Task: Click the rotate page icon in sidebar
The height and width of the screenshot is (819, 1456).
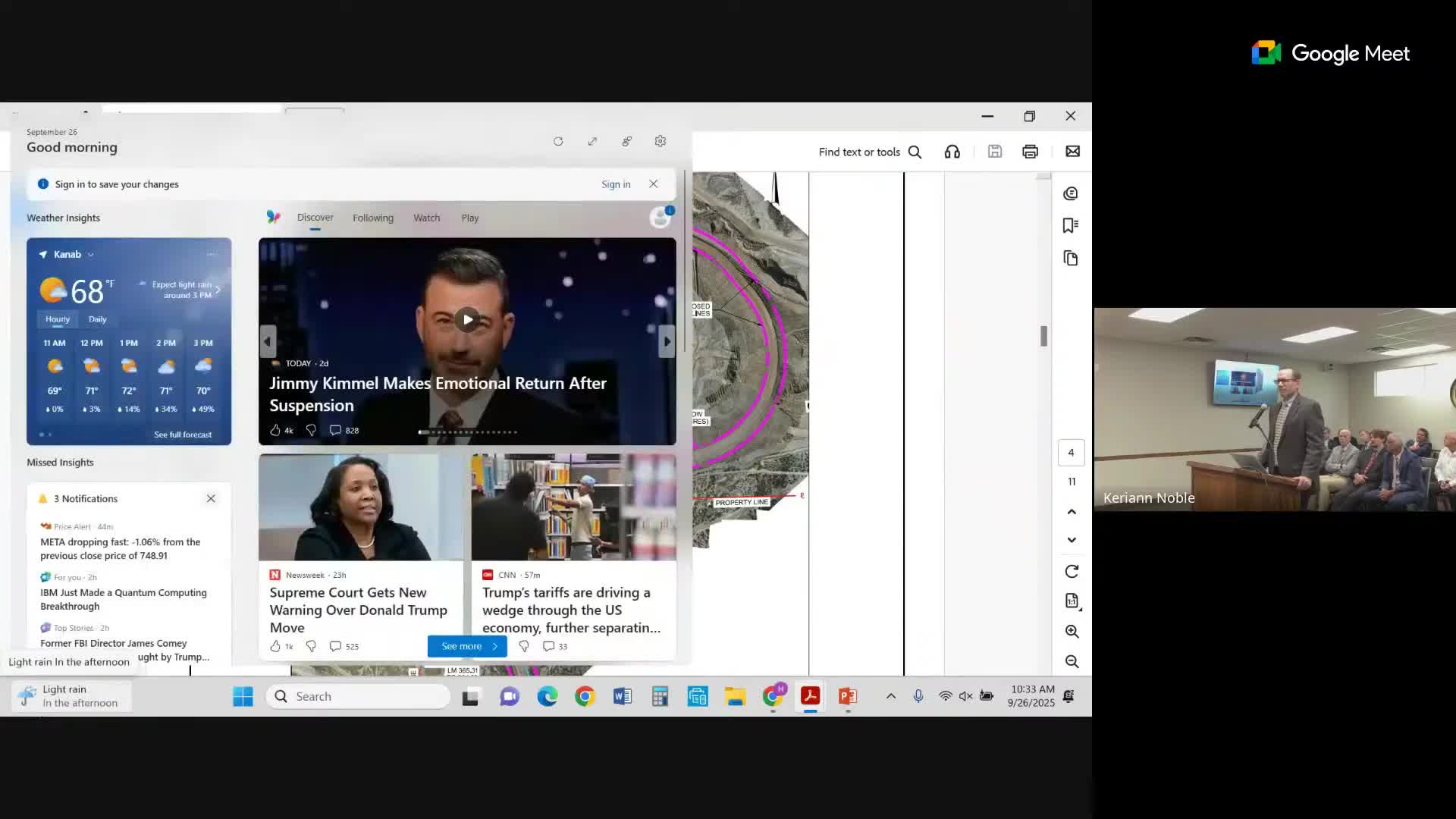Action: click(1071, 571)
